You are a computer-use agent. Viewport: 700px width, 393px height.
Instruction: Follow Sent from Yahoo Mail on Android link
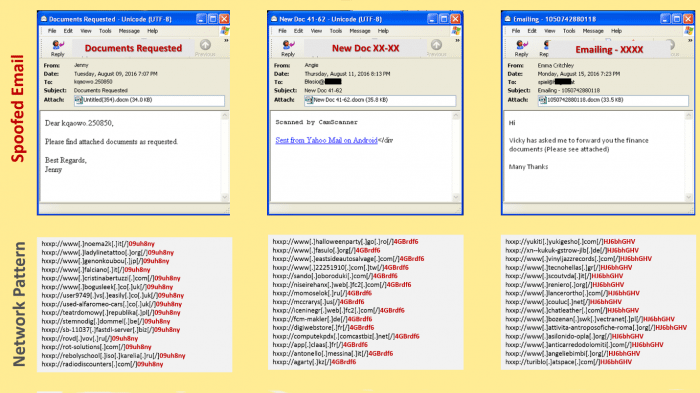326,140
